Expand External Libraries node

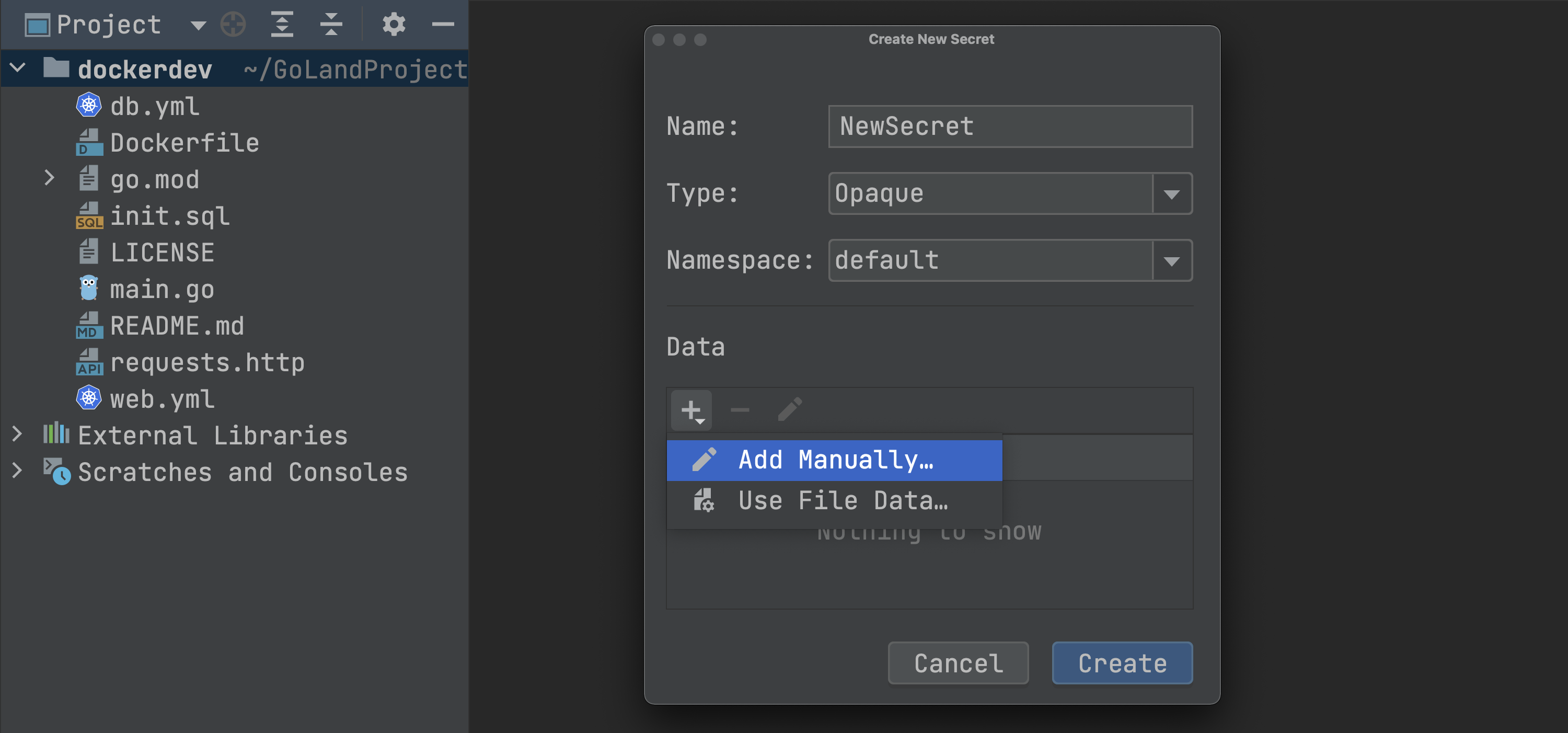click(x=17, y=434)
